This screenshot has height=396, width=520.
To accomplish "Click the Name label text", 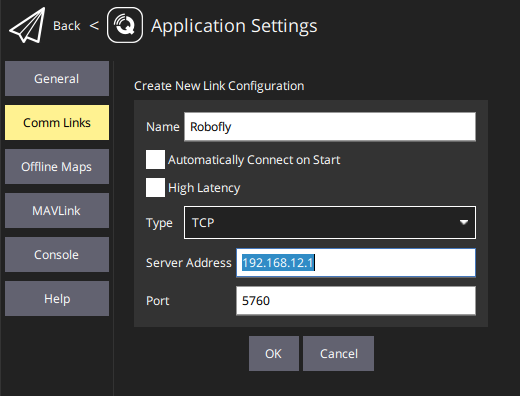I will 163,127.
